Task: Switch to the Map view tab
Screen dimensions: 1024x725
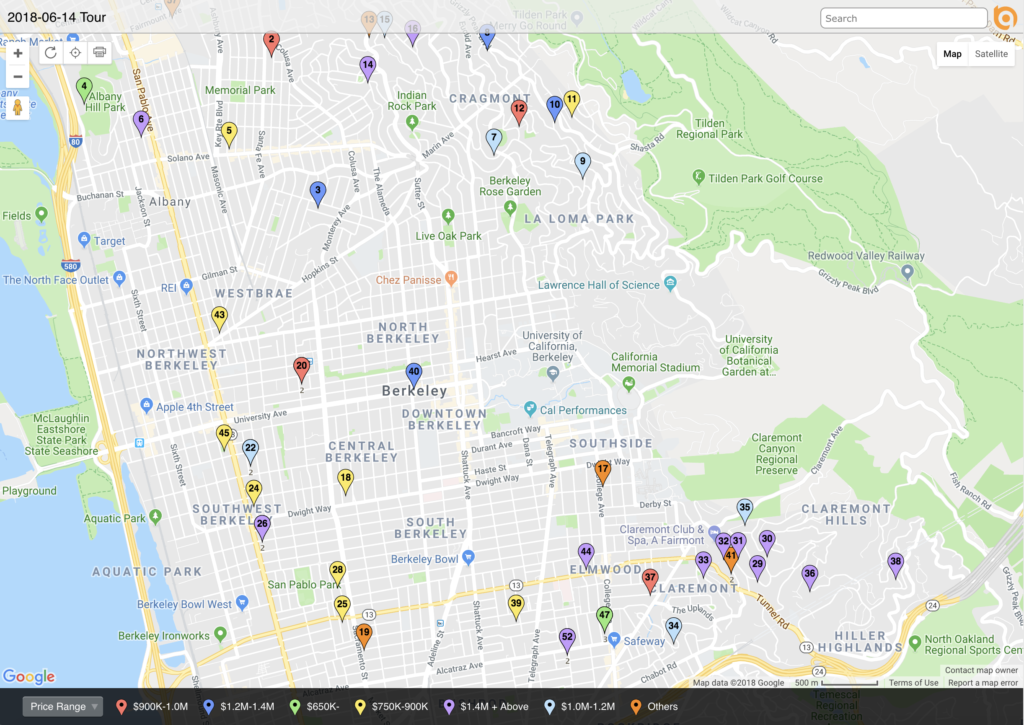Action: 952,54
